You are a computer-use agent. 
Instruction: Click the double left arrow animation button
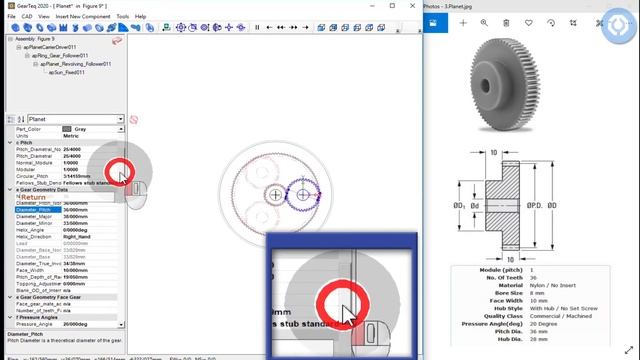click(281, 28)
